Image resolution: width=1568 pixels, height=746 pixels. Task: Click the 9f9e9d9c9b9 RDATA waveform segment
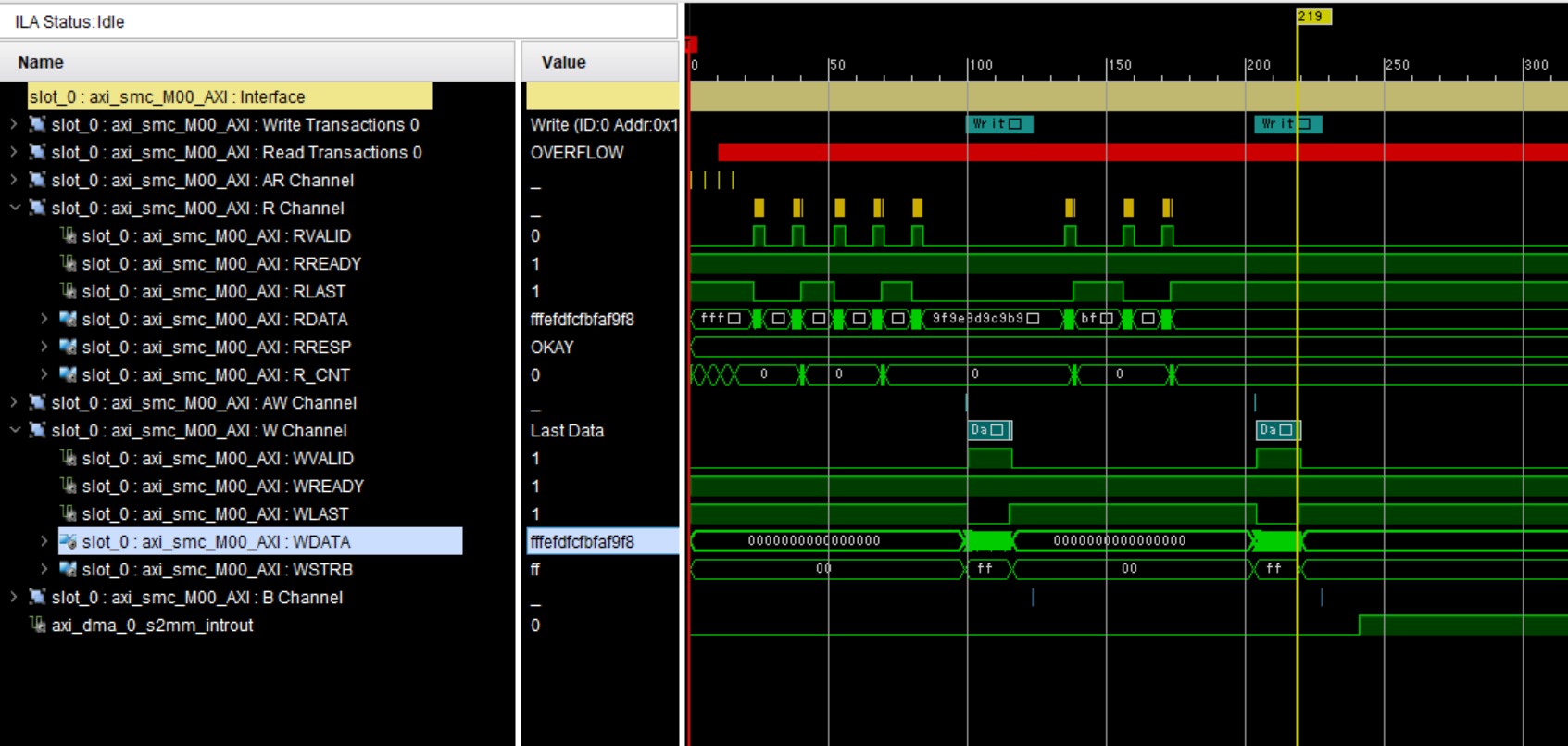pyautogui.click(x=992, y=318)
